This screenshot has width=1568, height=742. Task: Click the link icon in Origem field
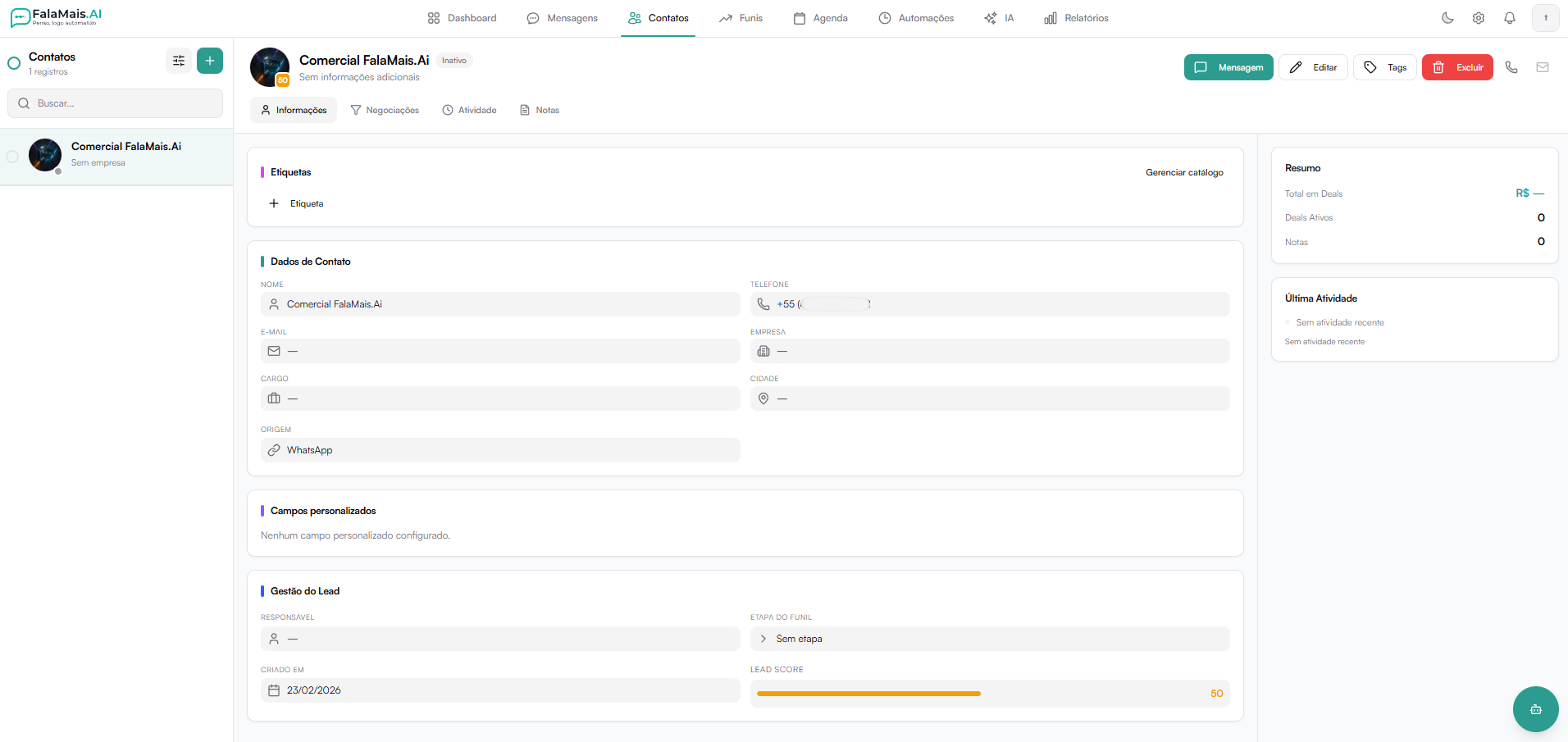coord(274,450)
